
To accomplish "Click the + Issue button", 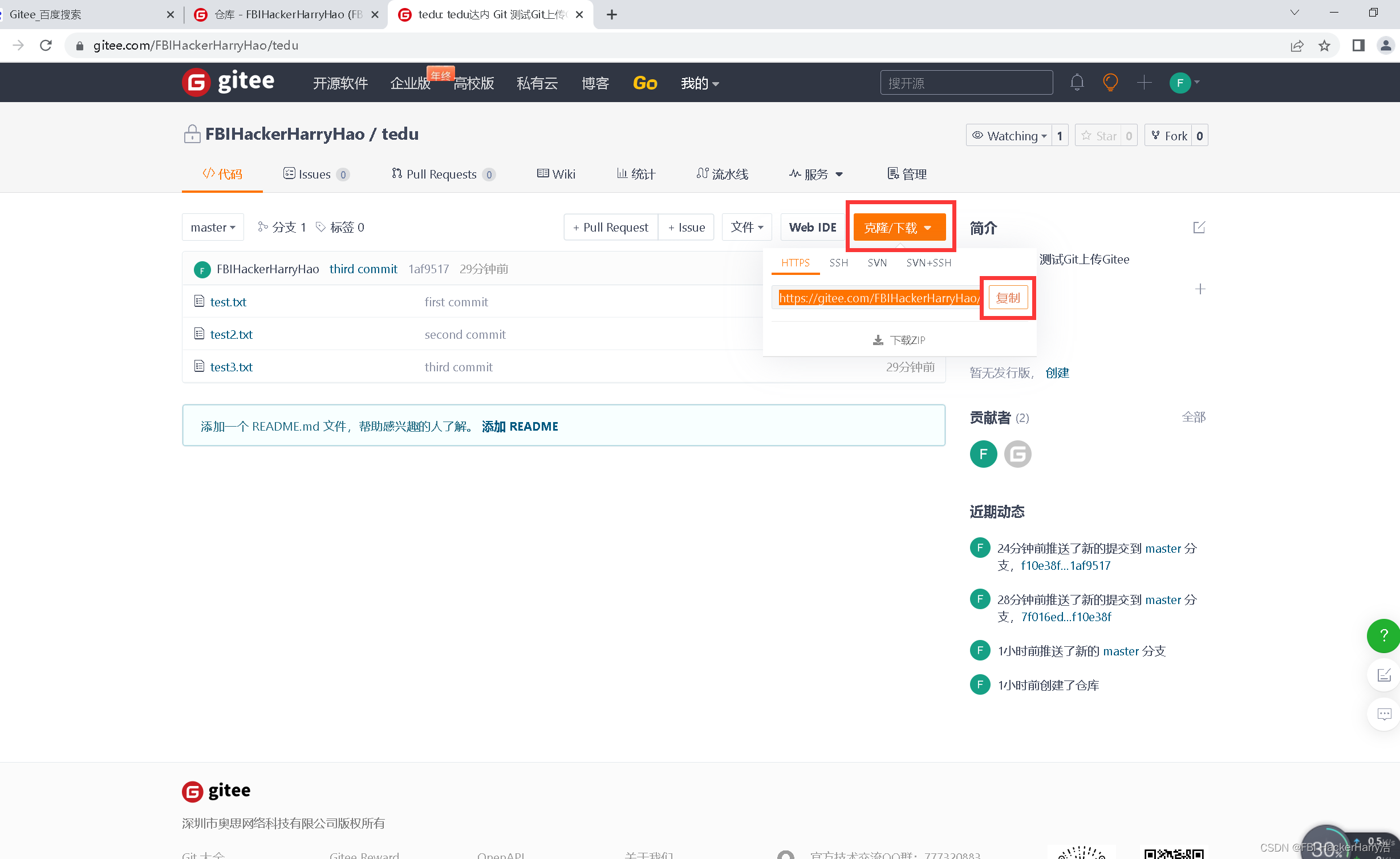I will [x=686, y=227].
